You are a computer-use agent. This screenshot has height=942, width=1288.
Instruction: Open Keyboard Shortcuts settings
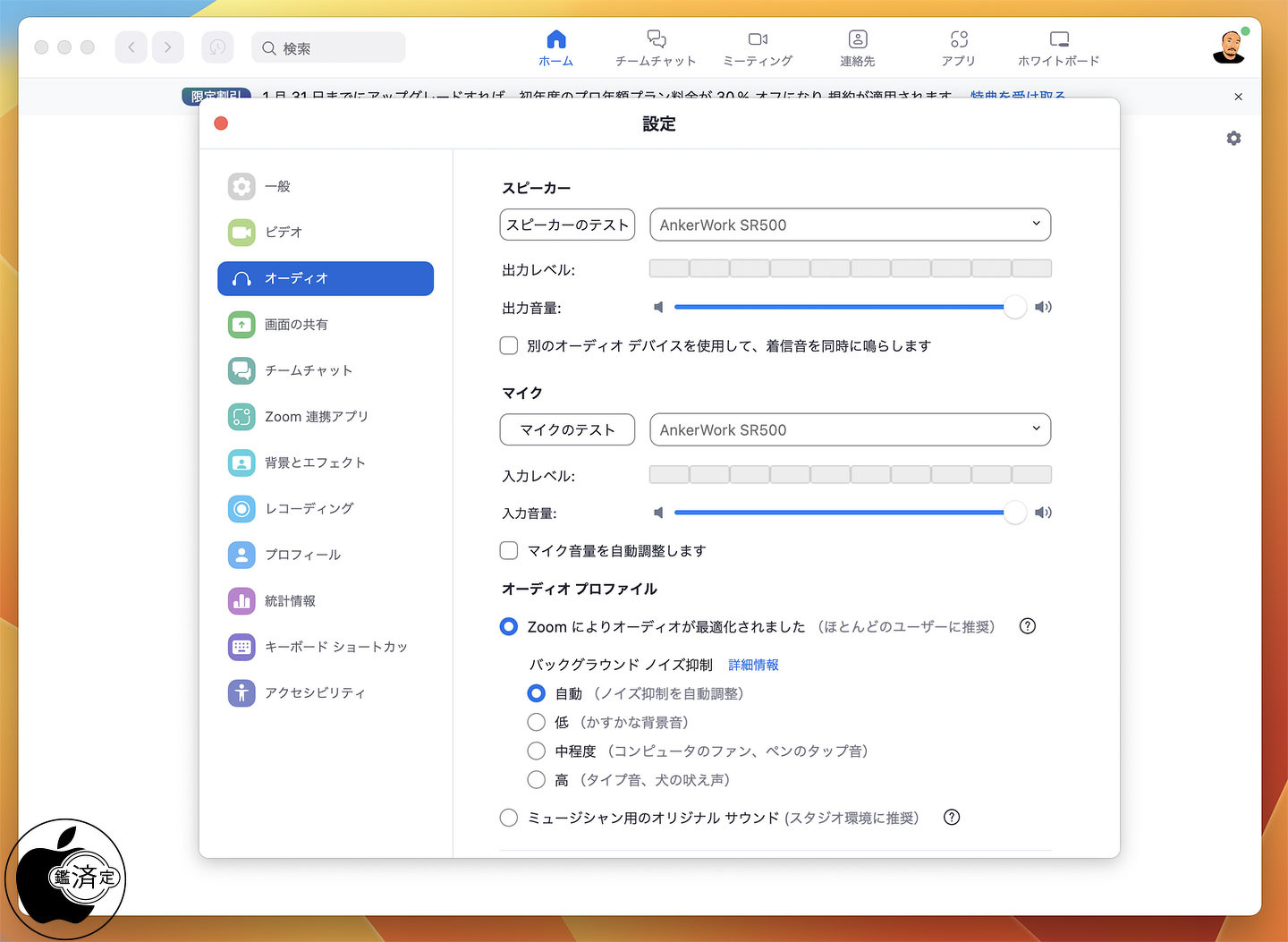[x=335, y=647]
